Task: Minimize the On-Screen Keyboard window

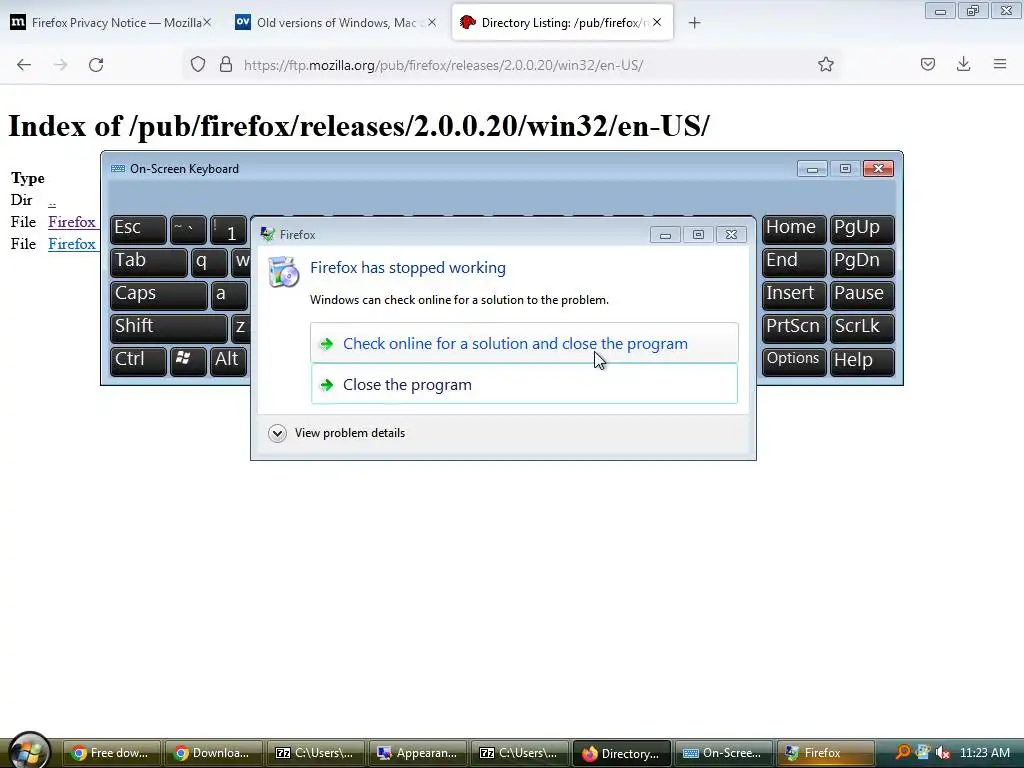Action: click(x=812, y=169)
